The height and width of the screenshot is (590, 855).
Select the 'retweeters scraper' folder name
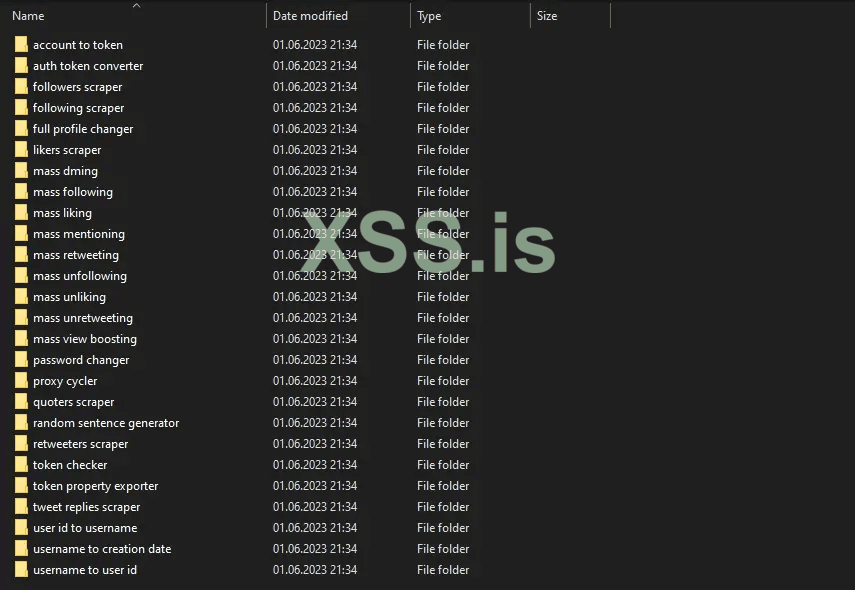click(x=81, y=443)
